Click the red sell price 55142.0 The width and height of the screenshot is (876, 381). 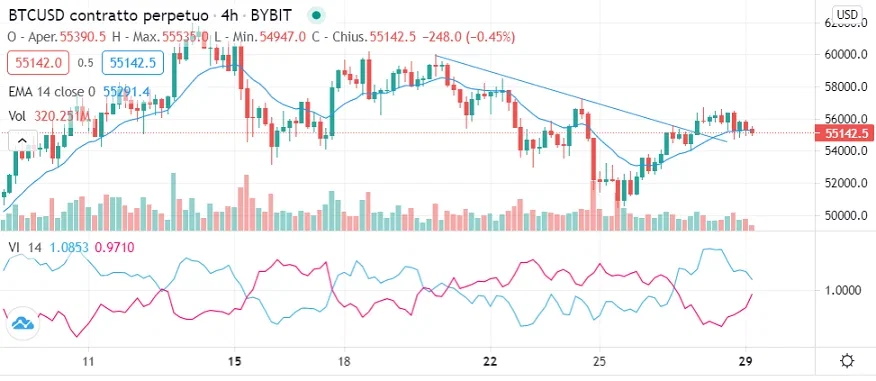click(38, 63)
